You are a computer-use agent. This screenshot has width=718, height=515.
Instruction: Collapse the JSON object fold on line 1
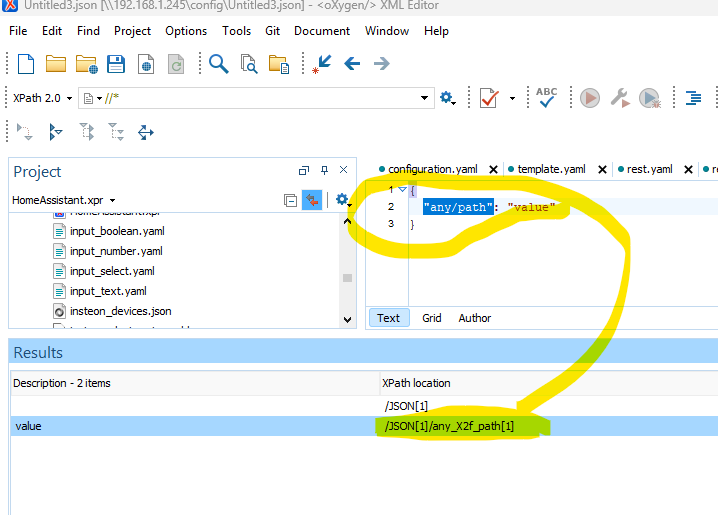[402, 189]
